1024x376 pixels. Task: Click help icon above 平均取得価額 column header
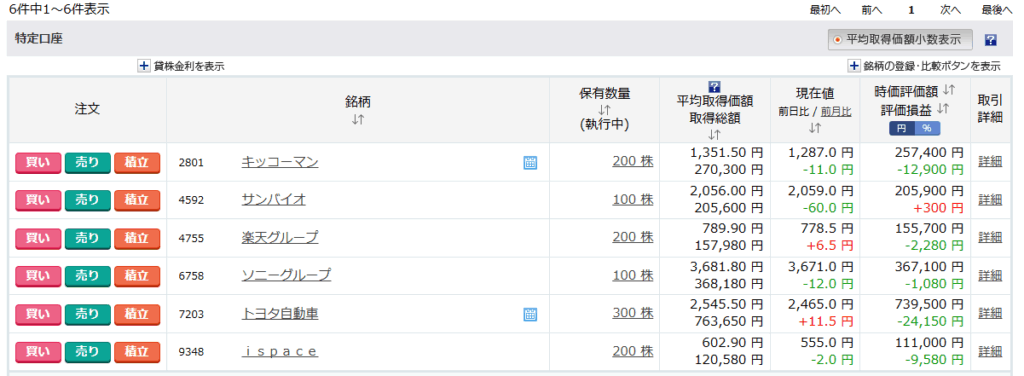tap(714, 86)
